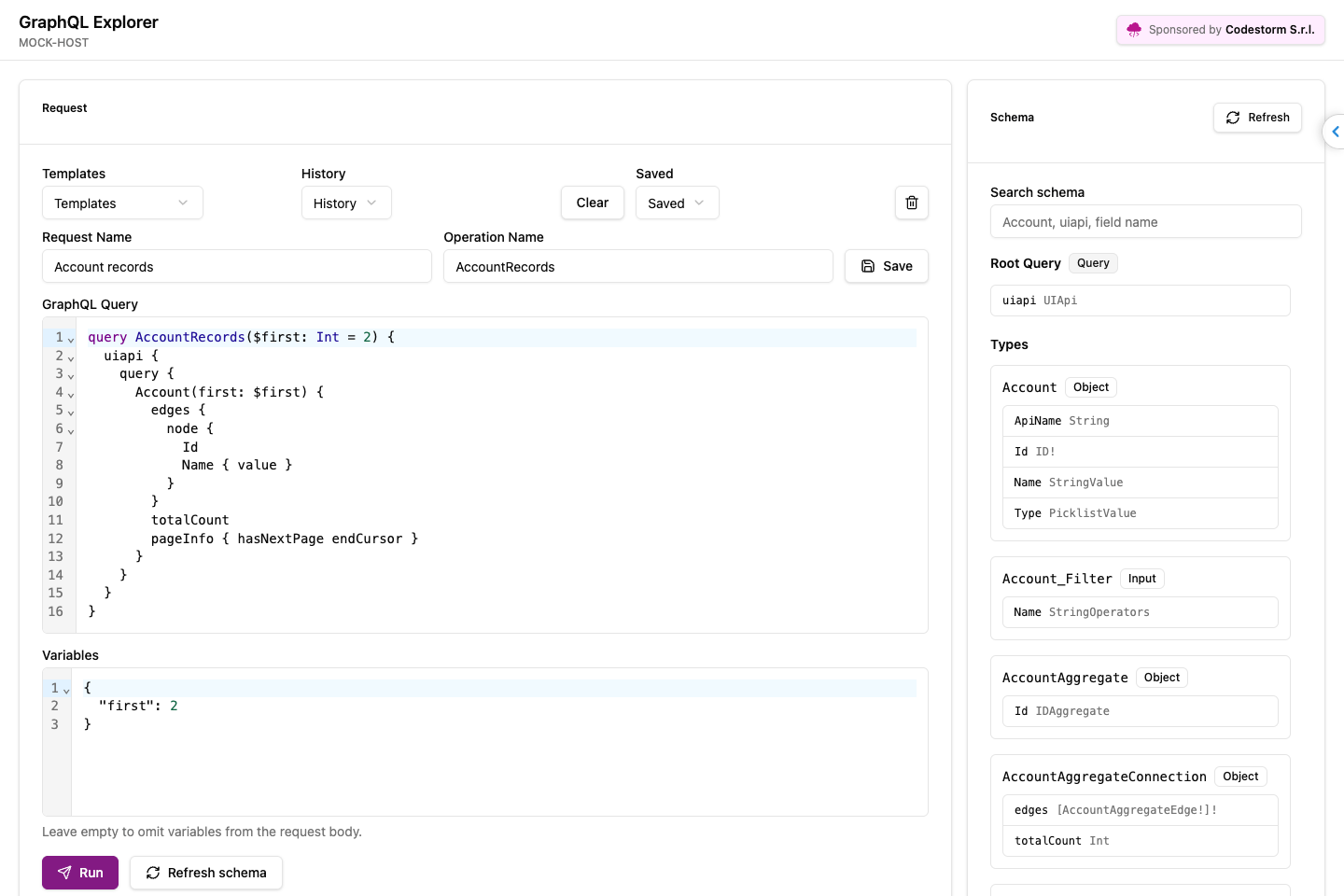
Task: Fold line 4 Account block
Action: [x=71, y=395]
